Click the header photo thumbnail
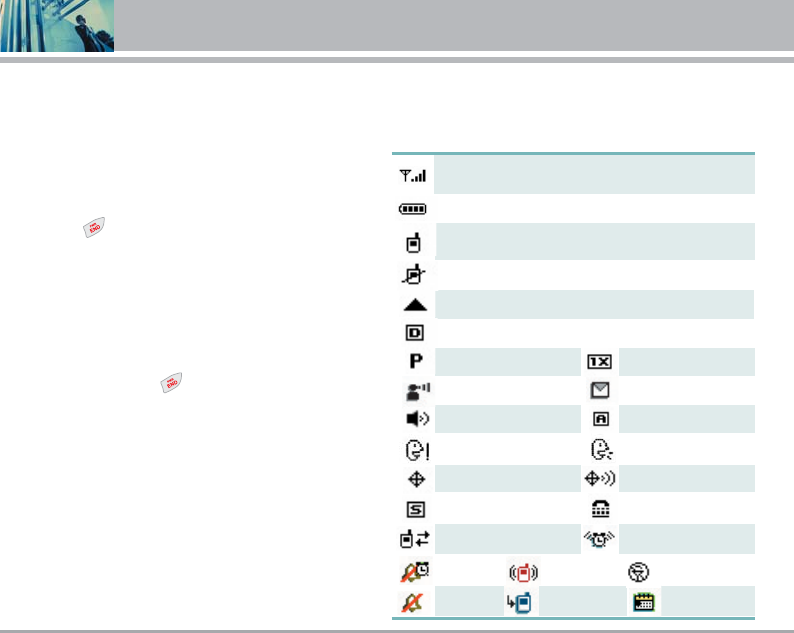The image size is (794, 633). [57, 26]
